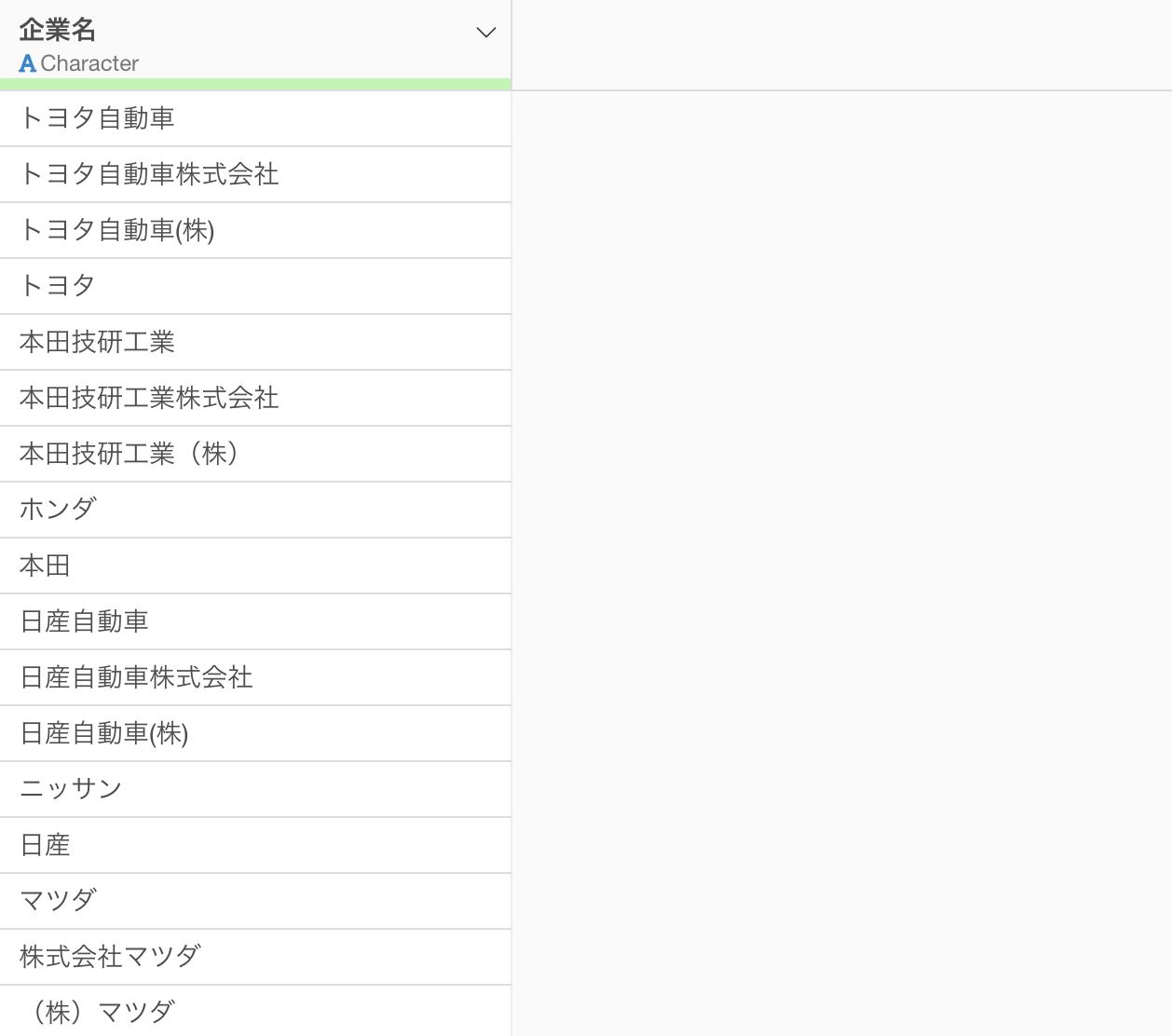Click the 企業名 column header title
This screenshot has height=1036, width=1172.
point(58,30)
